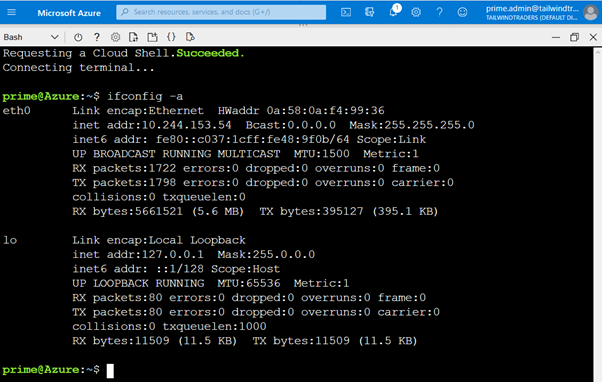Click the ::1/128 loopback inet6 address

[180, 269]
